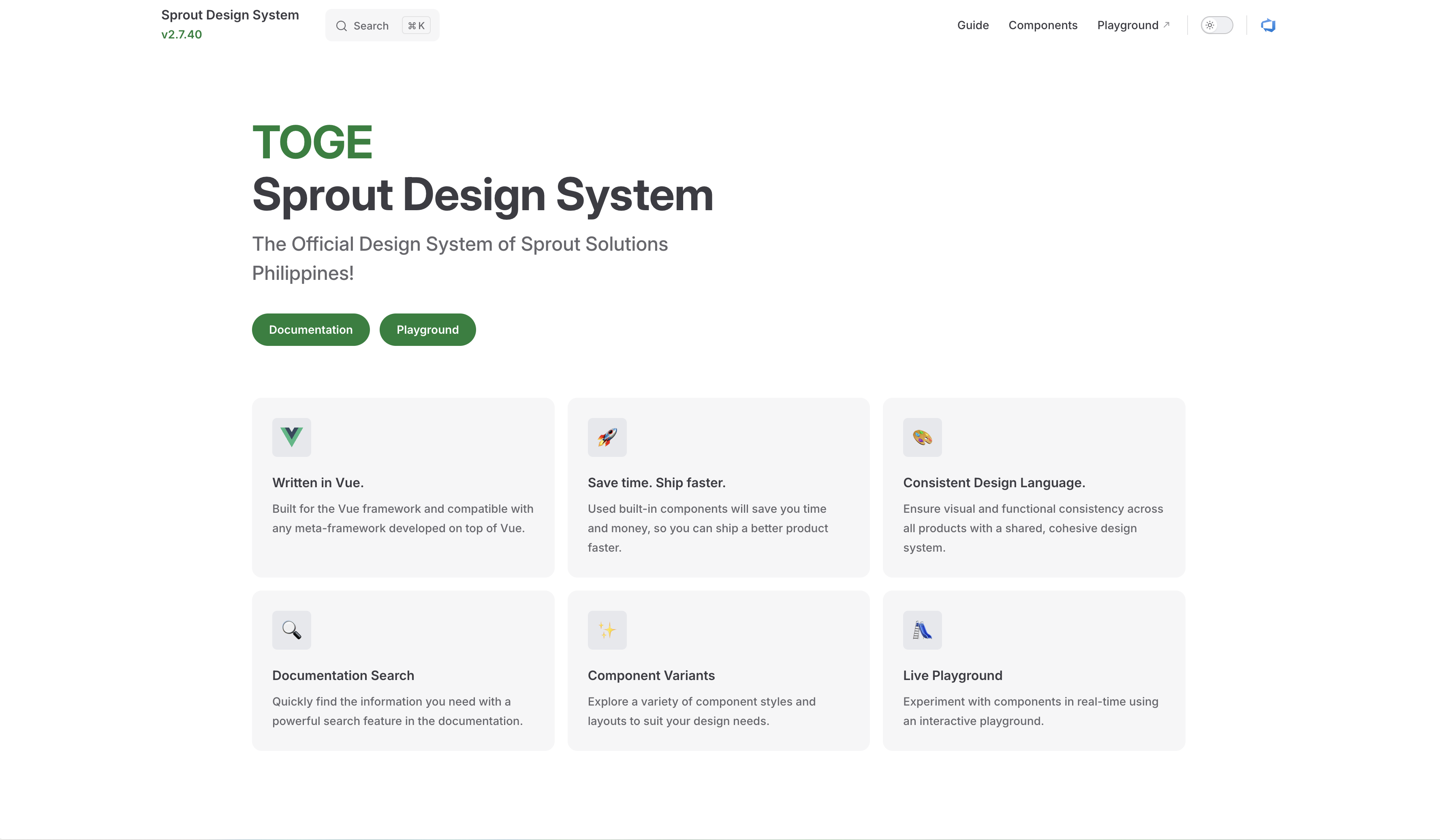Viewport: 1440px width, 840px height.
Task: Click the v2.7.40 version label
Action: [x=181, y=34]
